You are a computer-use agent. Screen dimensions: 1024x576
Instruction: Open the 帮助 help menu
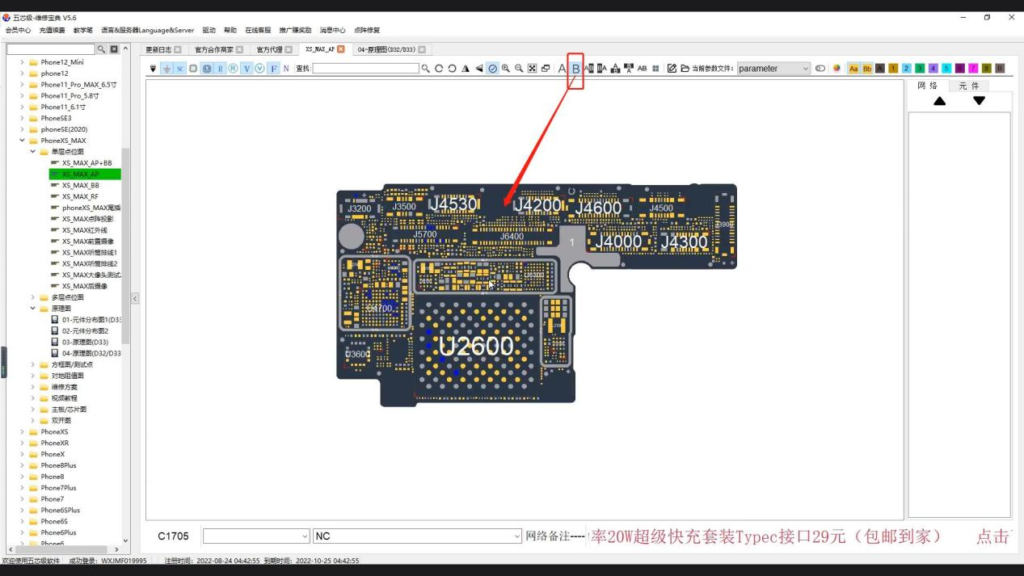pyautogui.click(x=230, y=30)
